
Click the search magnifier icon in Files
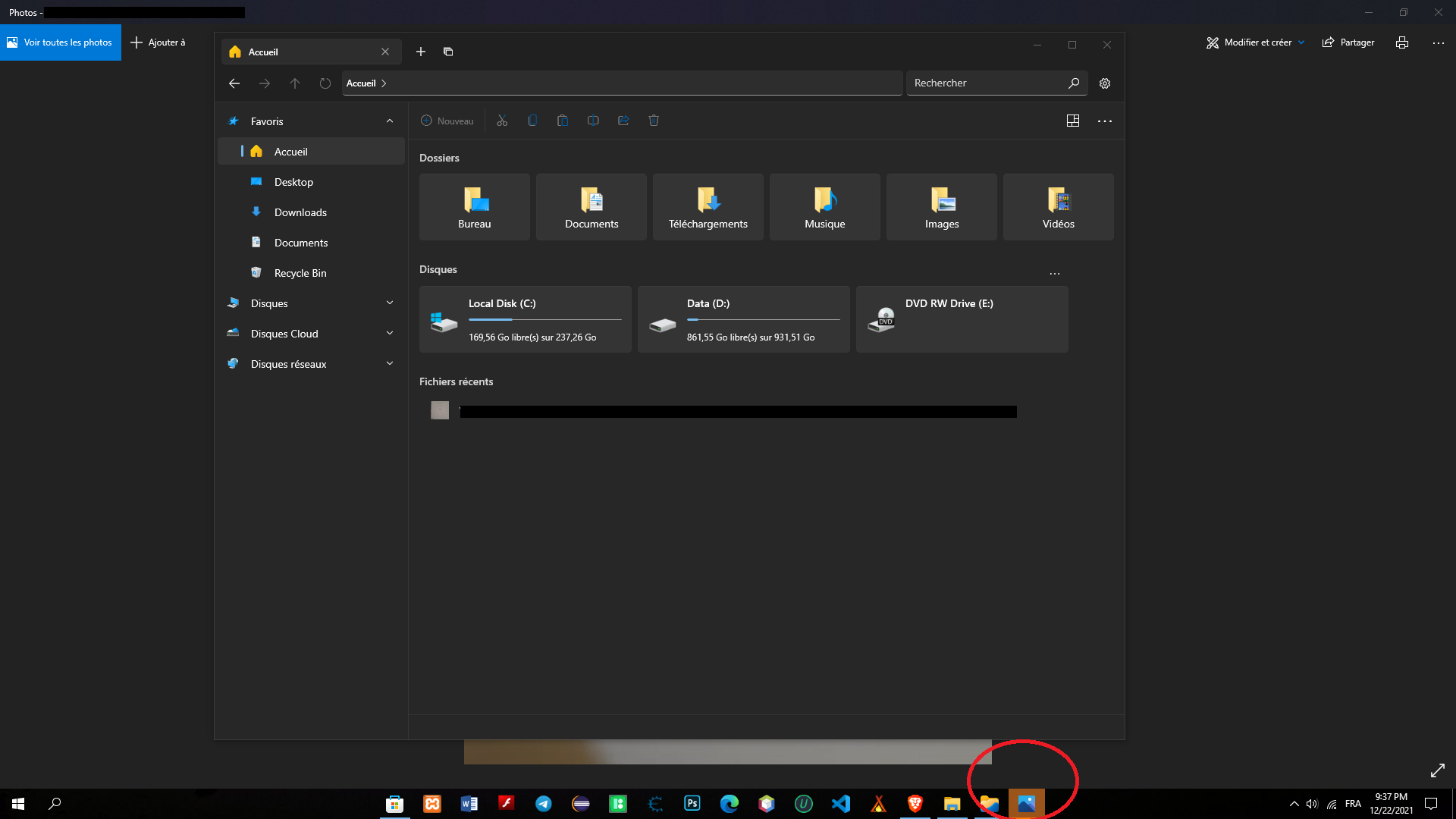(1074, 83)
